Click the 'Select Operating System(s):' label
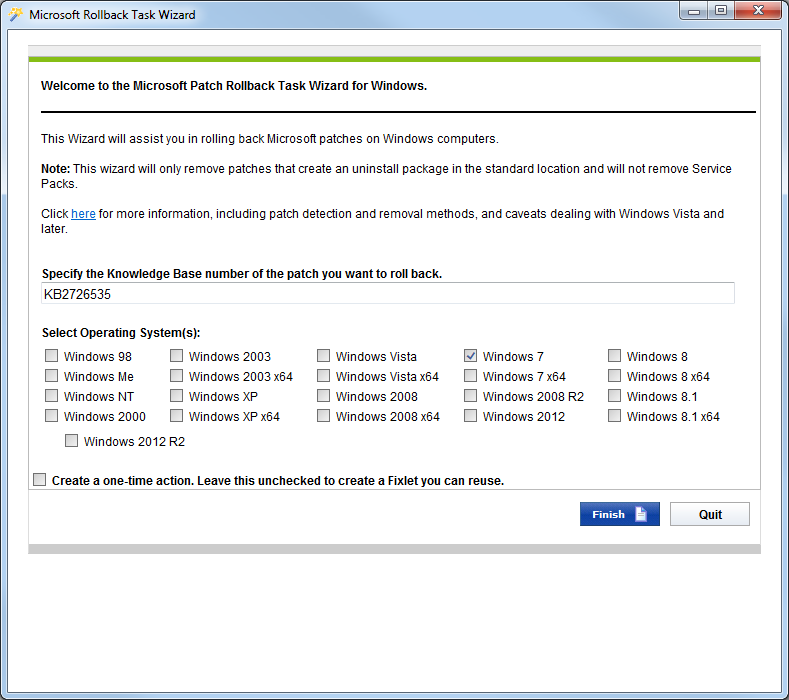Screen dimensions: 789x700 [x=121, y=333]
